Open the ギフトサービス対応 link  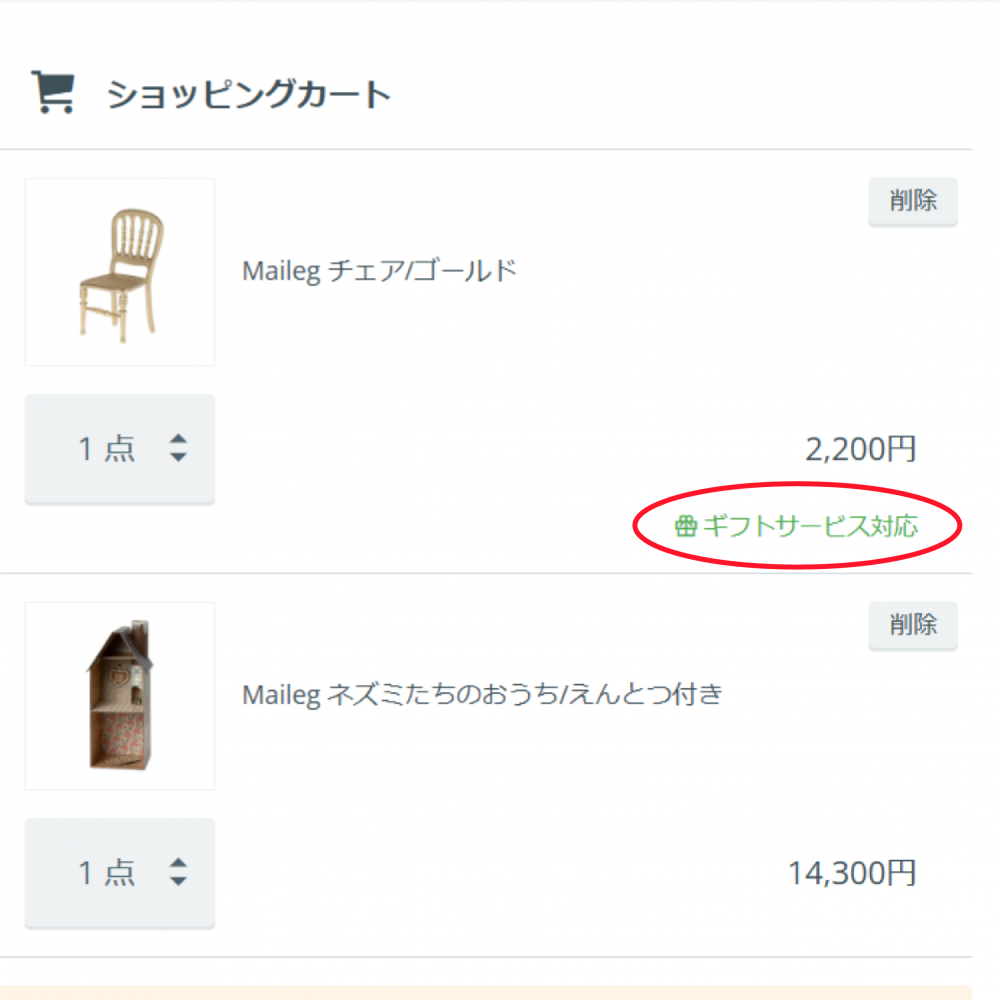809,526
